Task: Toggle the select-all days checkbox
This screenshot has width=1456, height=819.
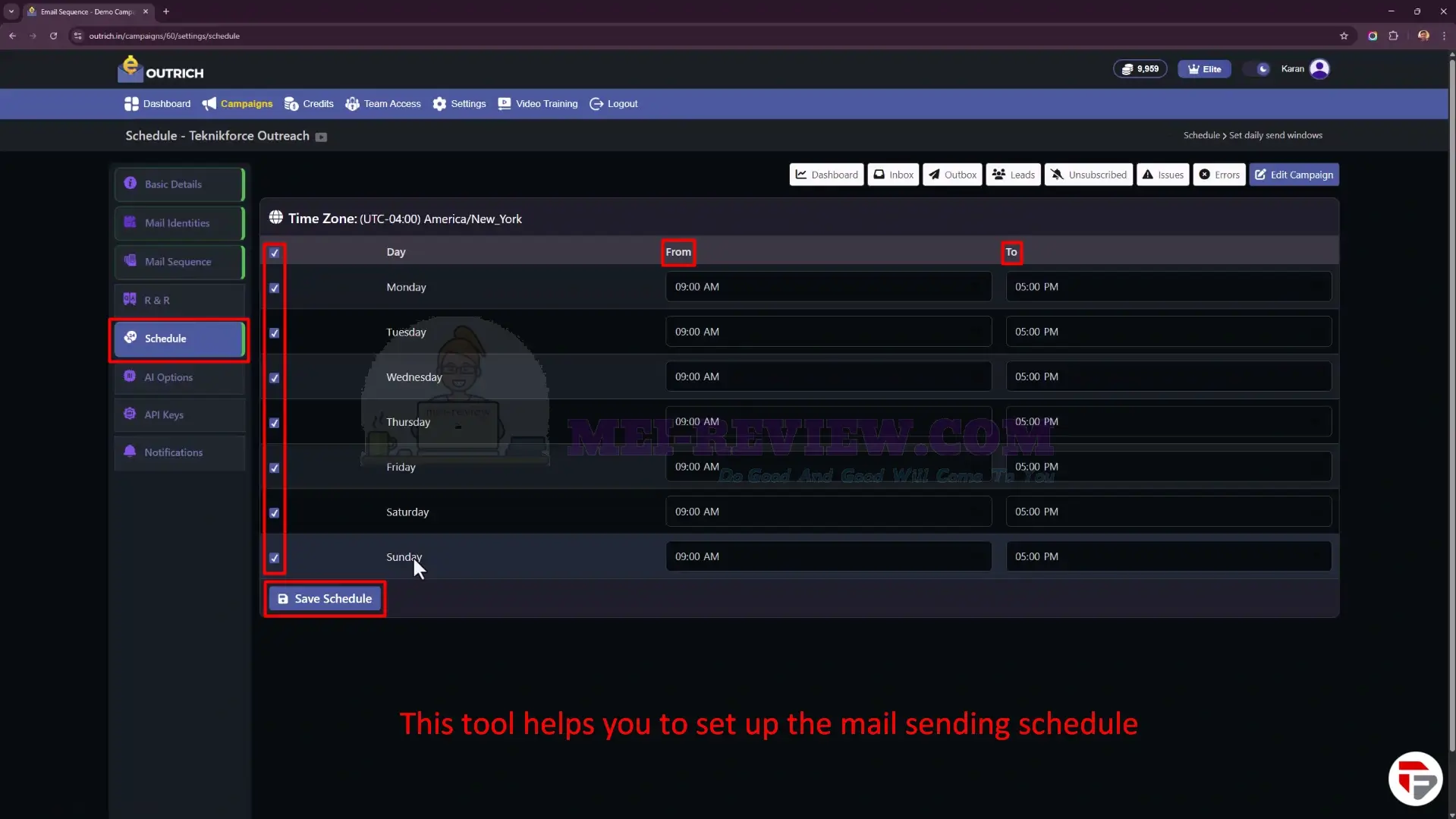Action: 275,253
